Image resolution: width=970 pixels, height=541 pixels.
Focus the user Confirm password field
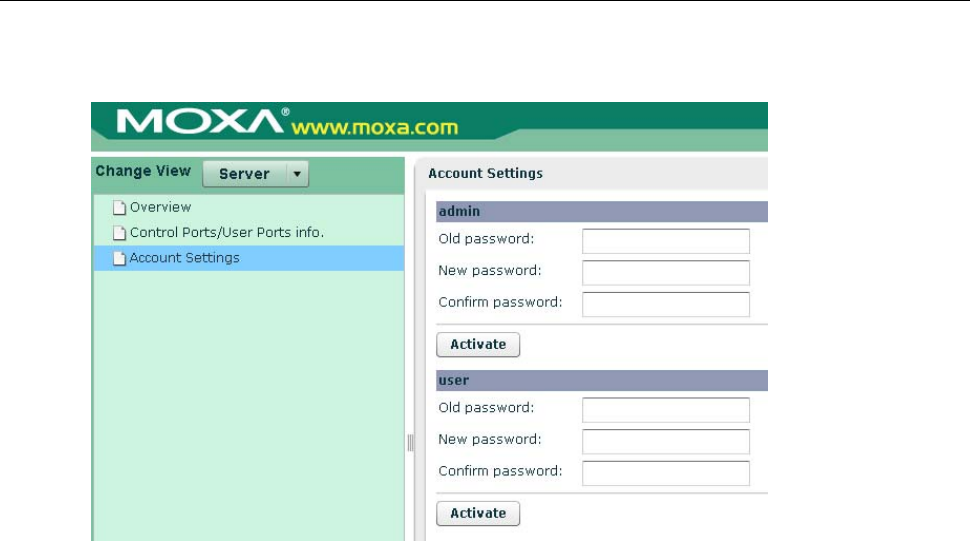666,473
